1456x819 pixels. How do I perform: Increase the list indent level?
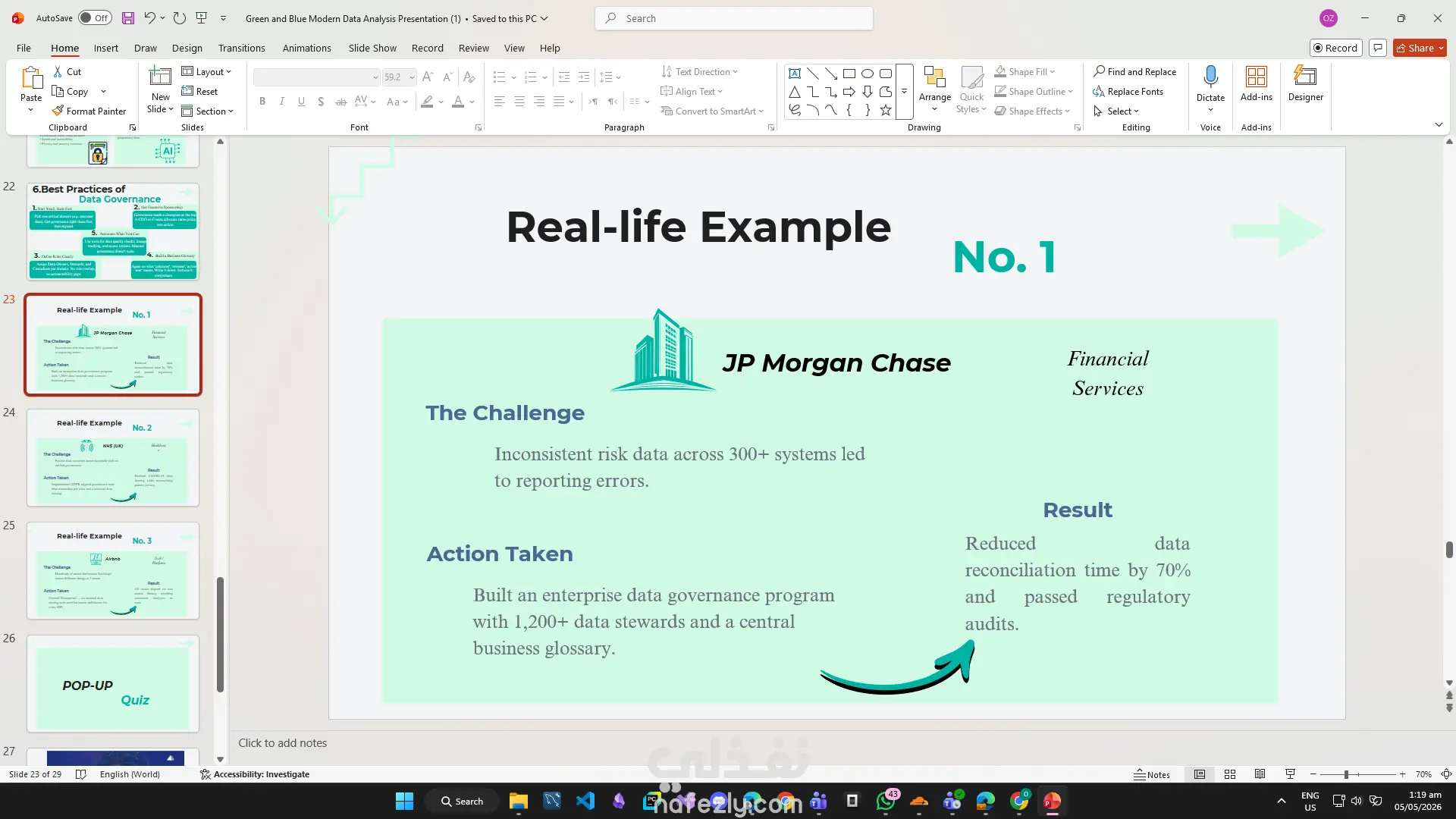(x=584, y=77)
